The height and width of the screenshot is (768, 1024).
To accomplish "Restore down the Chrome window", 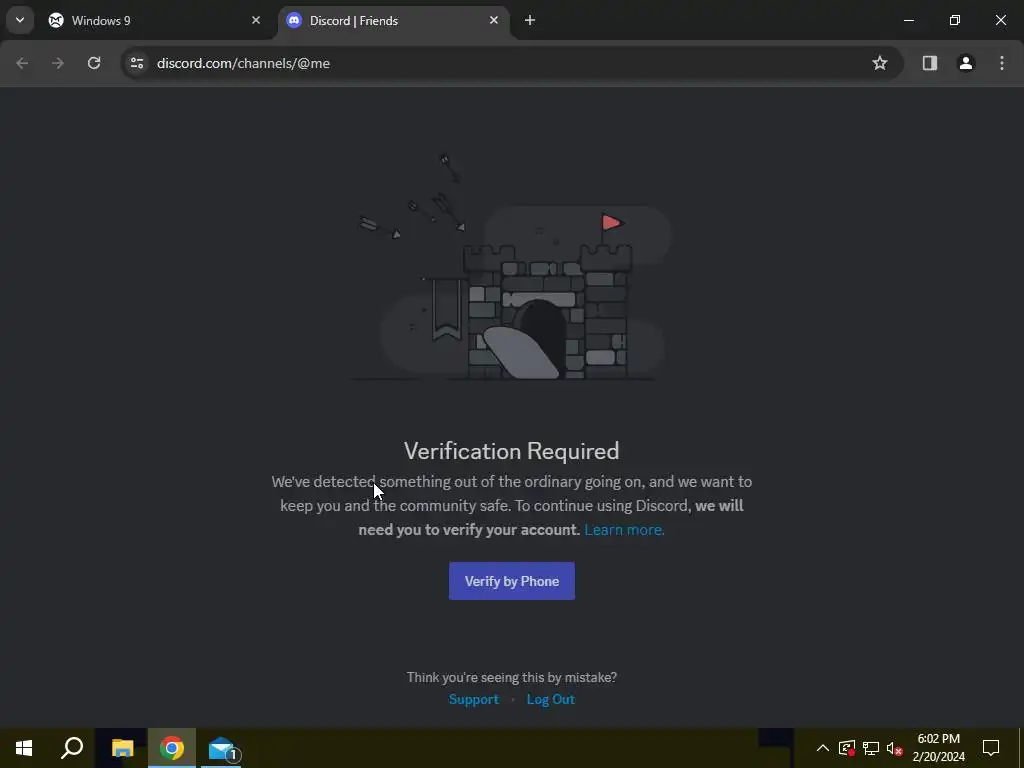I will pyautogui.click(x=955, y=20).
